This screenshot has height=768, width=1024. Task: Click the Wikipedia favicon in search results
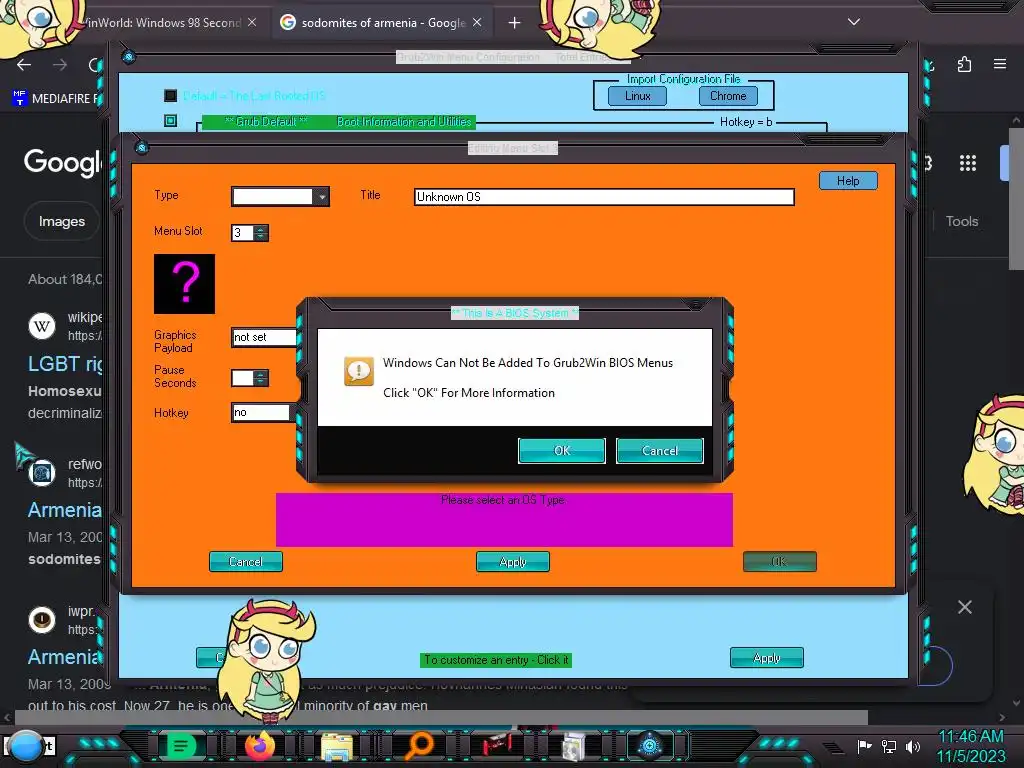42,326
